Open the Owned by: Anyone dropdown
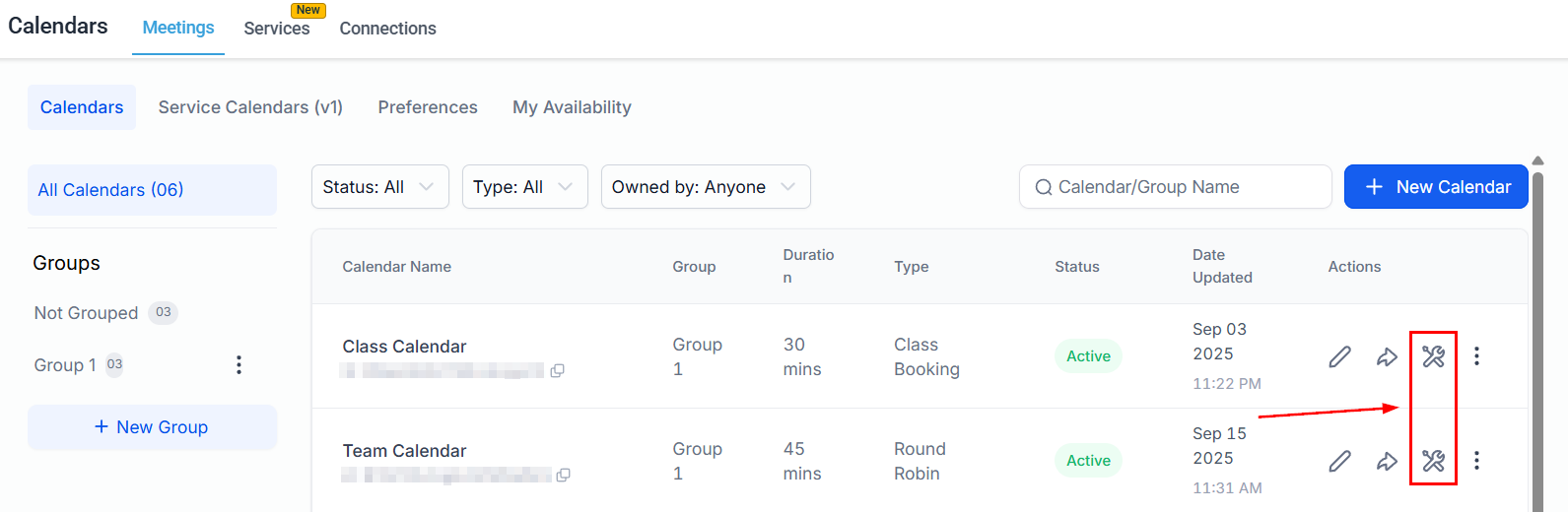The width and height of the screenshot is (1568, 512). click(x=706, y=187)
